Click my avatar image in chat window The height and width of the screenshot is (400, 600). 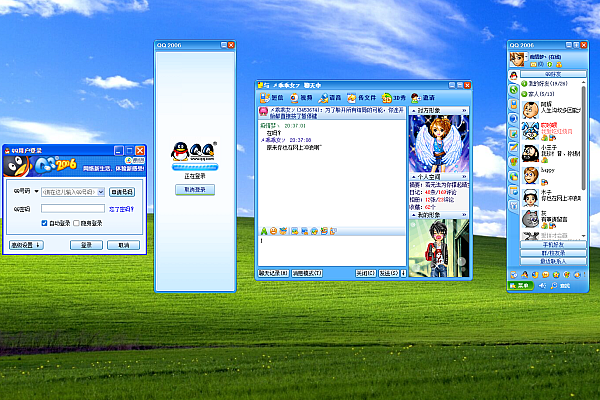click(x=439, y=248)
